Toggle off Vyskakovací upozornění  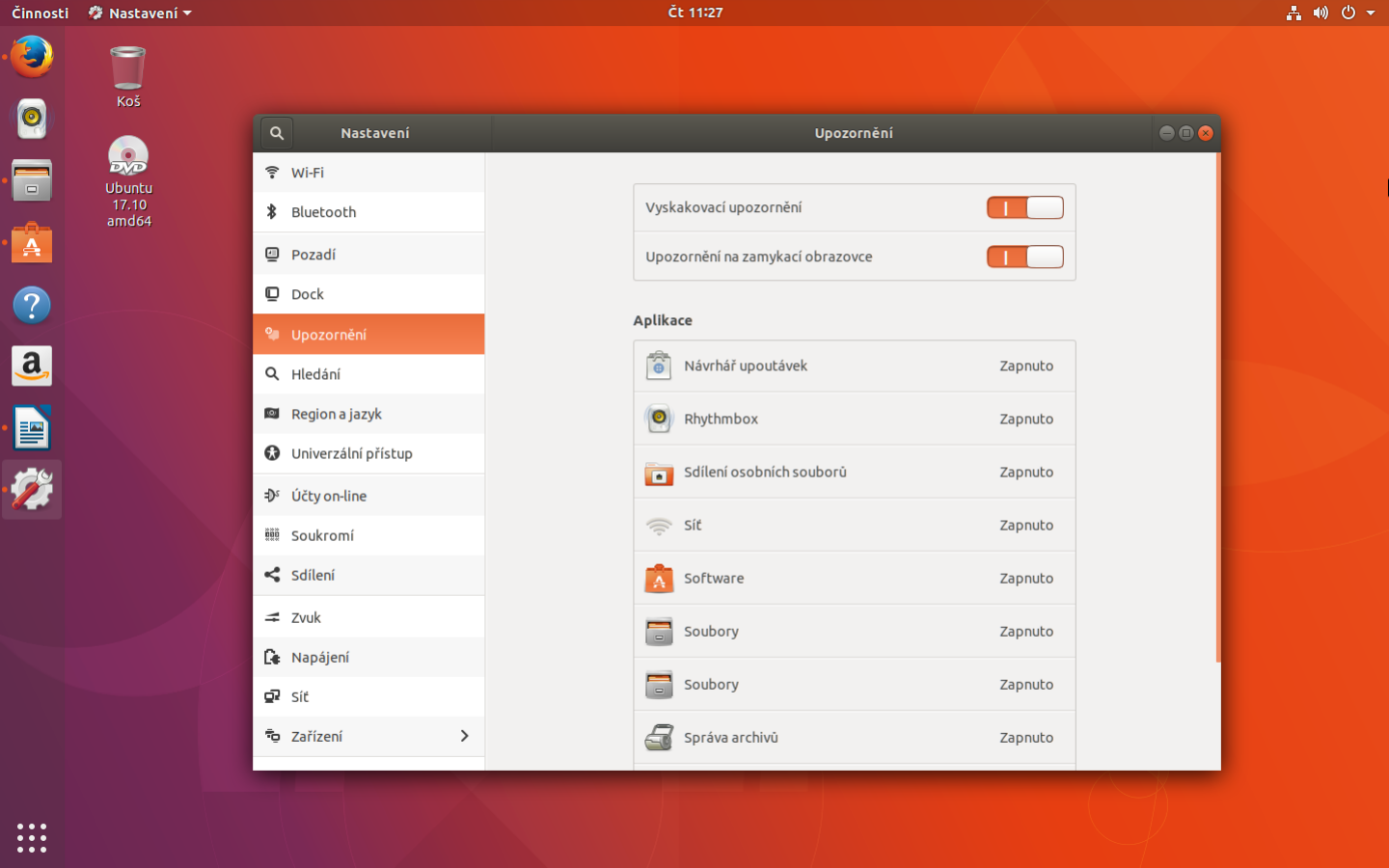click(1024, 206)
